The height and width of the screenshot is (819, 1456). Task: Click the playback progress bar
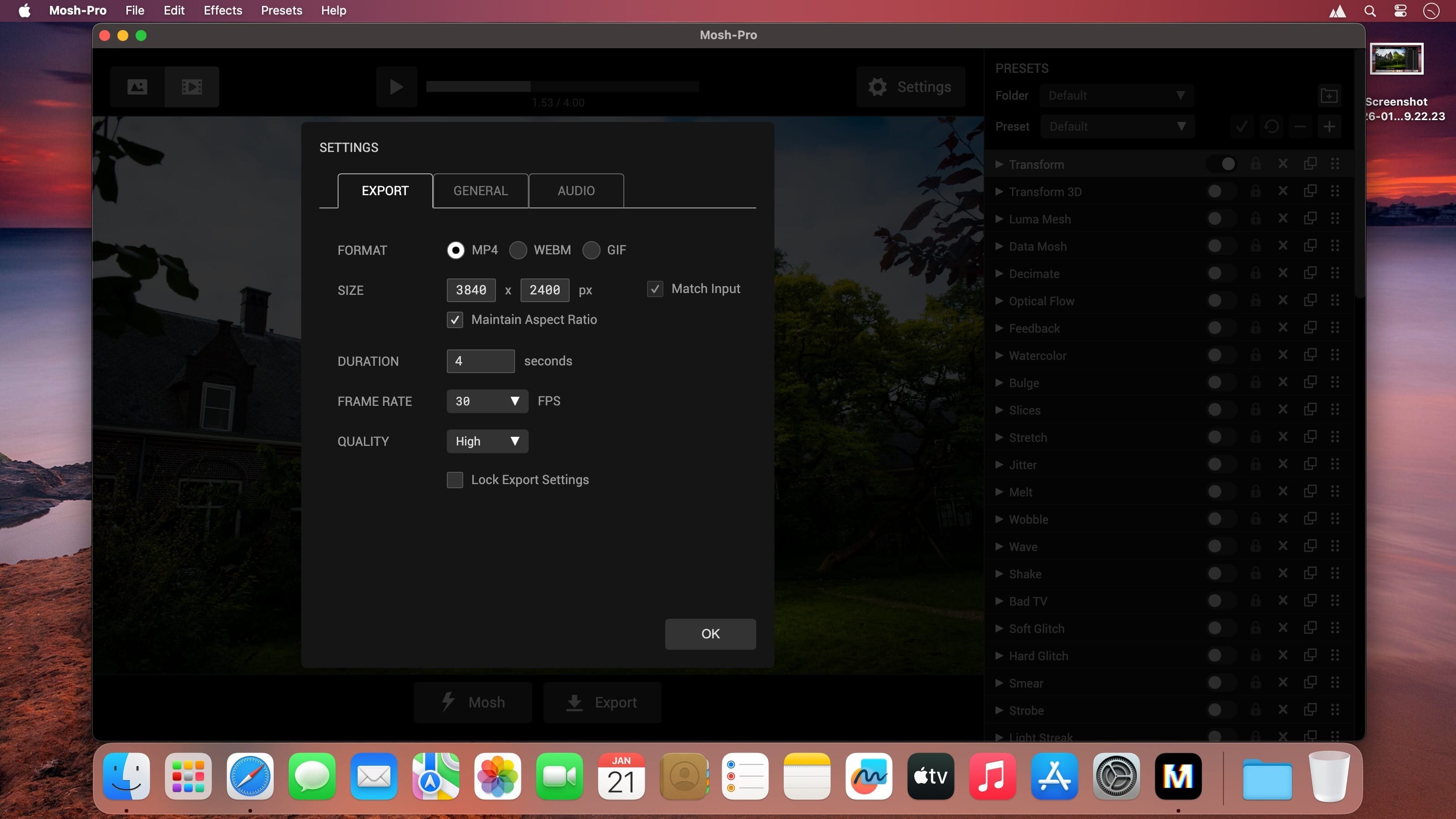(562, 86)
